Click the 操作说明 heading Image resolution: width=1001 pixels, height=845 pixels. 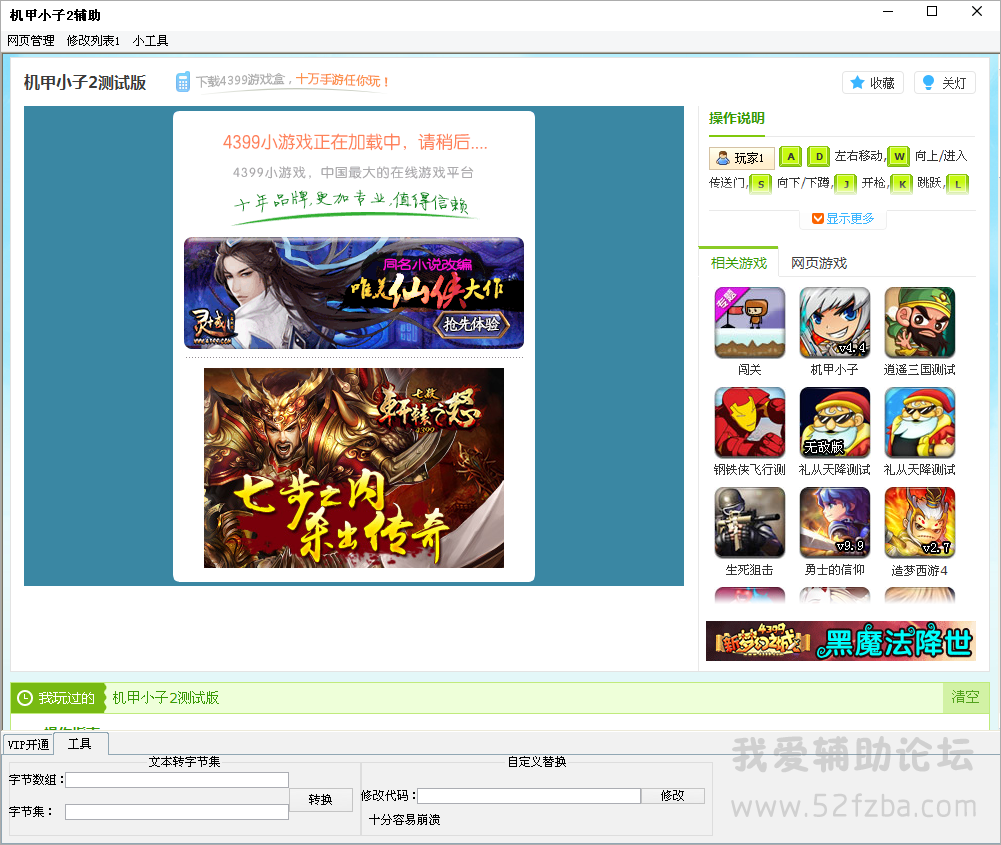(737, 118)
